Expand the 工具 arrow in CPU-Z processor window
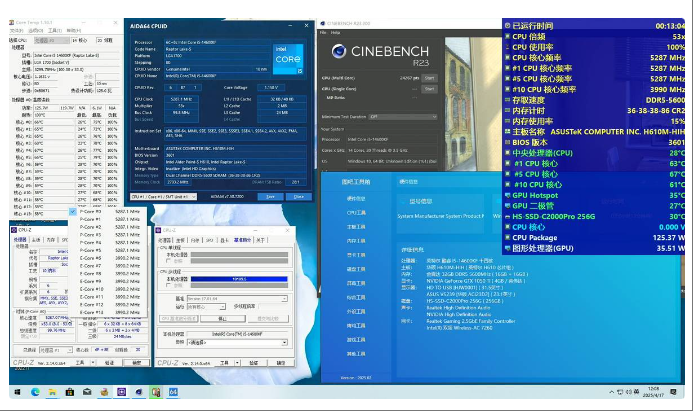The image size is (693, 411). click(93, 363)
